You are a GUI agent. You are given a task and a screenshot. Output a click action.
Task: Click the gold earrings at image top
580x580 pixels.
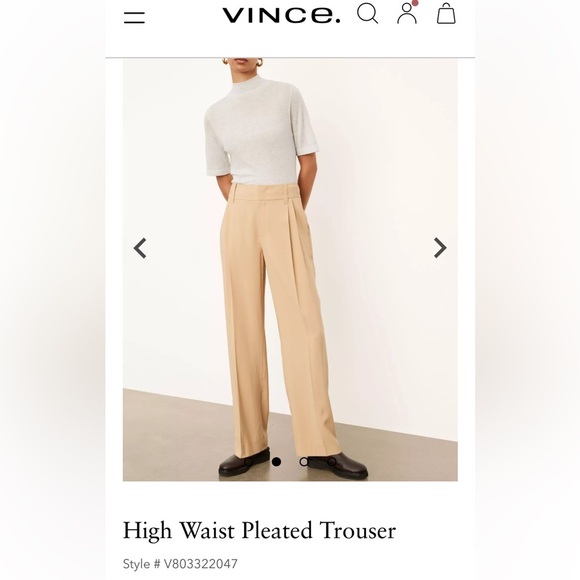coord(226,61)
